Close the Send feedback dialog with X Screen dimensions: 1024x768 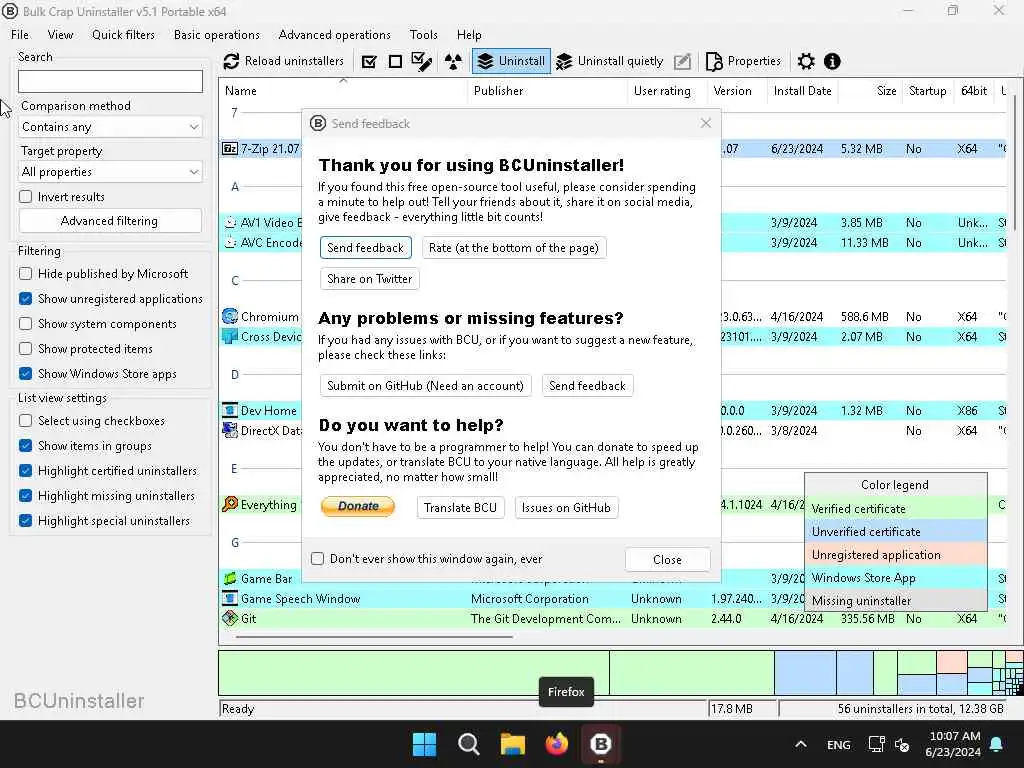pyautogui.click(x=706, y=123)
